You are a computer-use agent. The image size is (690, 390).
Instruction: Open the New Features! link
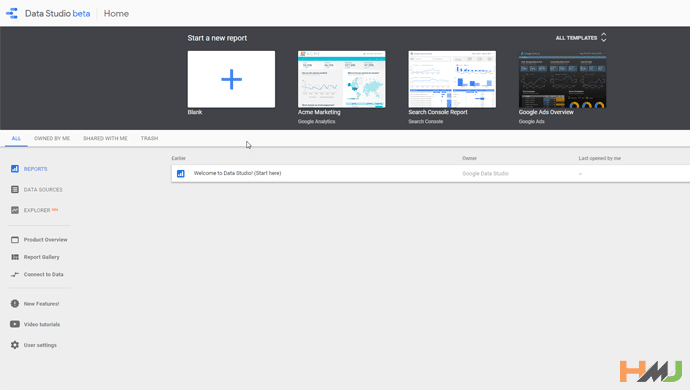[41, 304]
